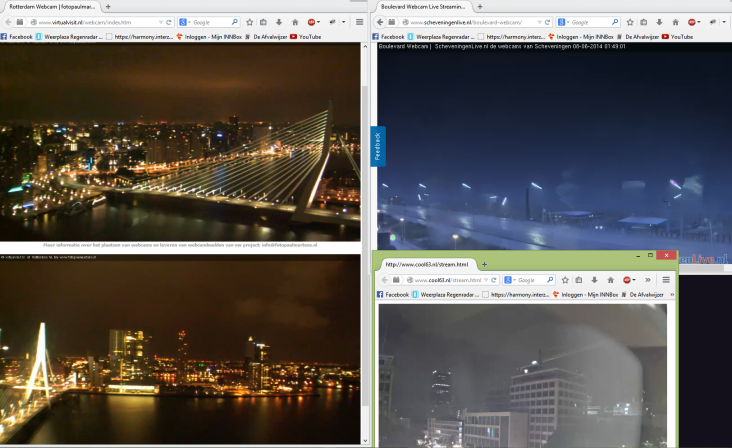Viewport: 732px width, 448px height.
Task: Open Facebook bookmark in Rotterdam Webcam window
Action: click(x=17, y=36)
